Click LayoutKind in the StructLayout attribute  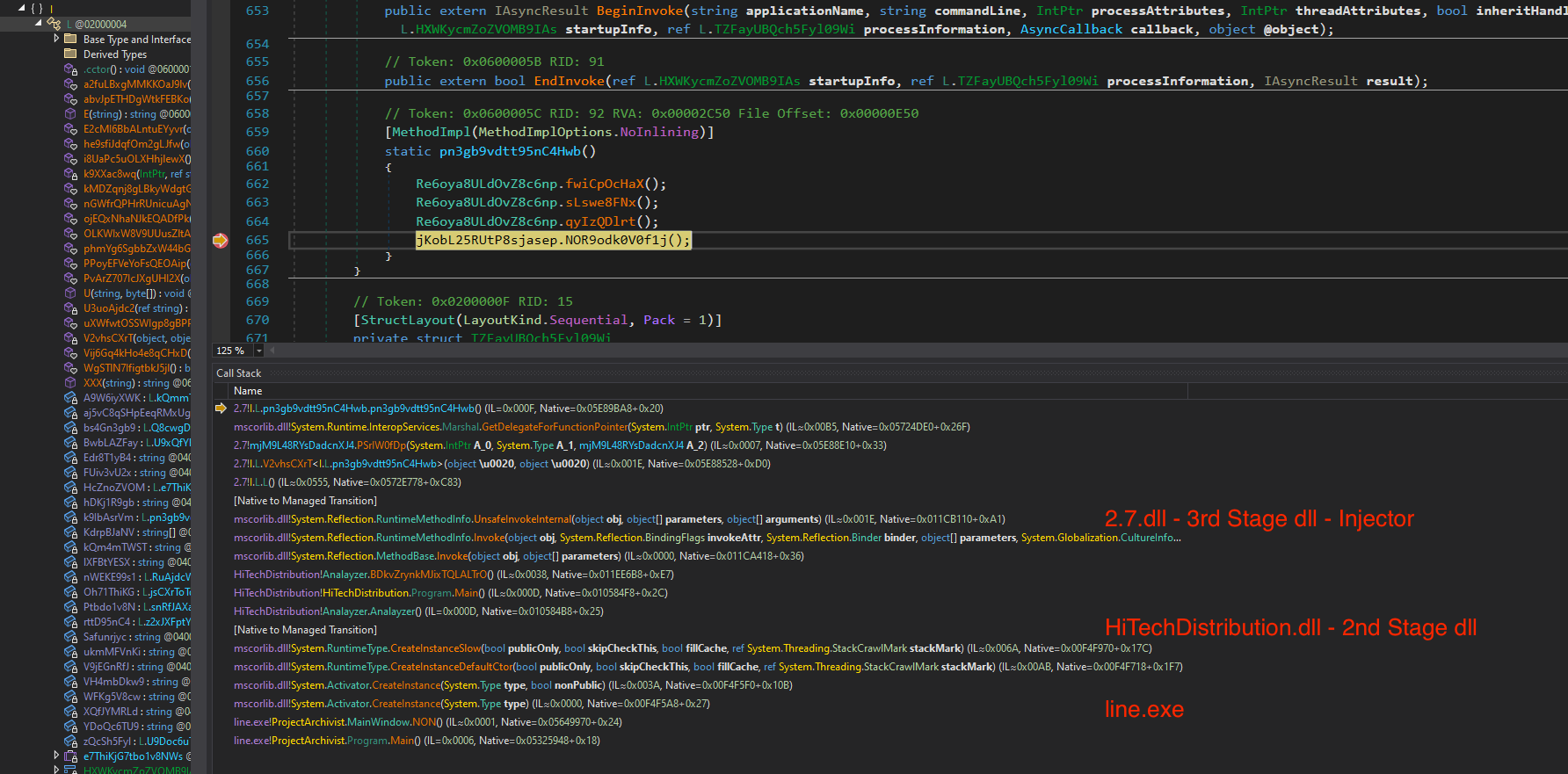click(503, 320)
